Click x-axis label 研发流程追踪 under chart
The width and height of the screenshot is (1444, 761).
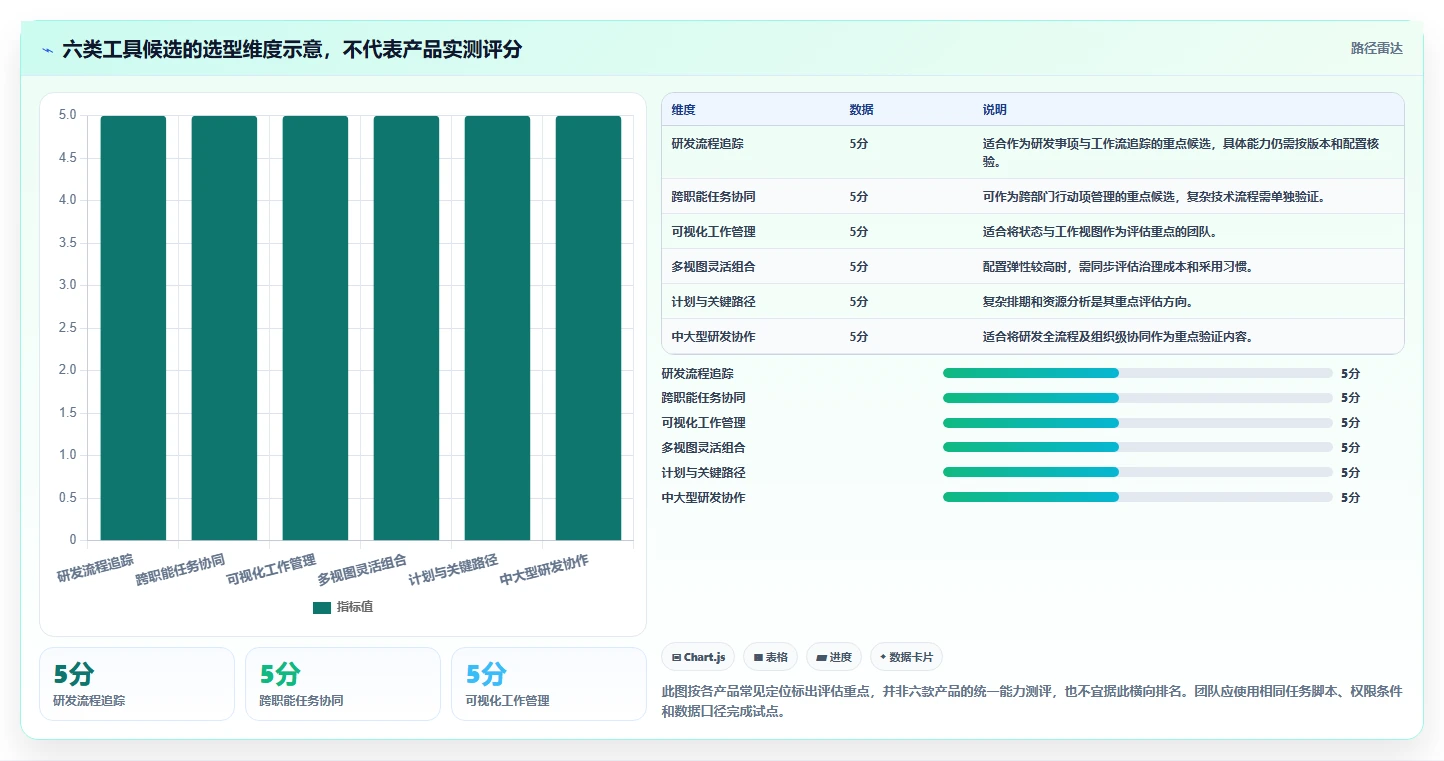96,568
